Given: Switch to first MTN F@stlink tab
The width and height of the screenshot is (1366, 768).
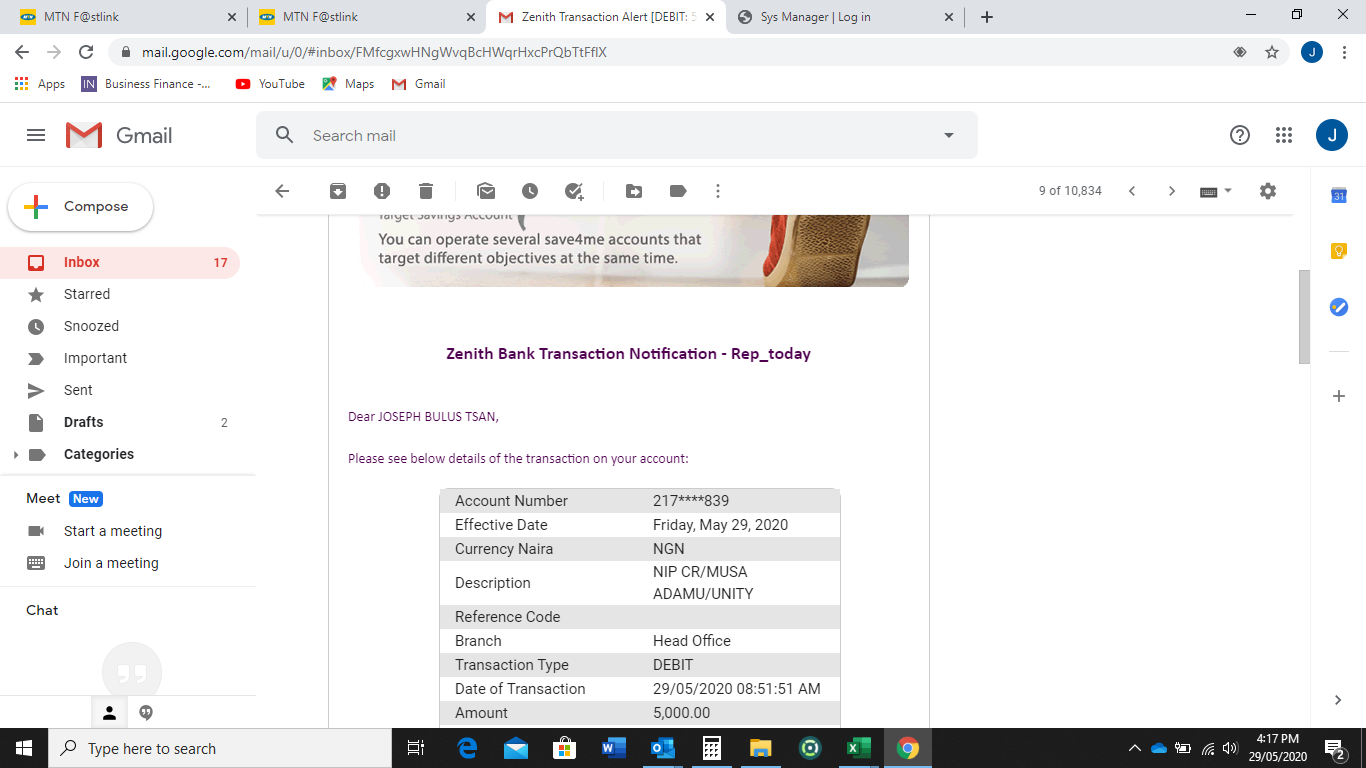Looking at the screenshot, I should tap(127, 17).
